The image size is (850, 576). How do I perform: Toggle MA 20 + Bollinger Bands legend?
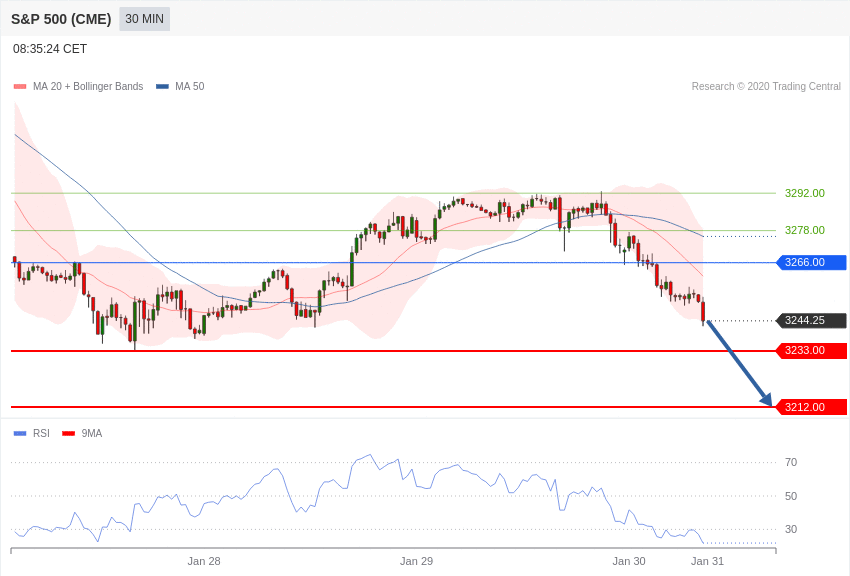(79, 86)
